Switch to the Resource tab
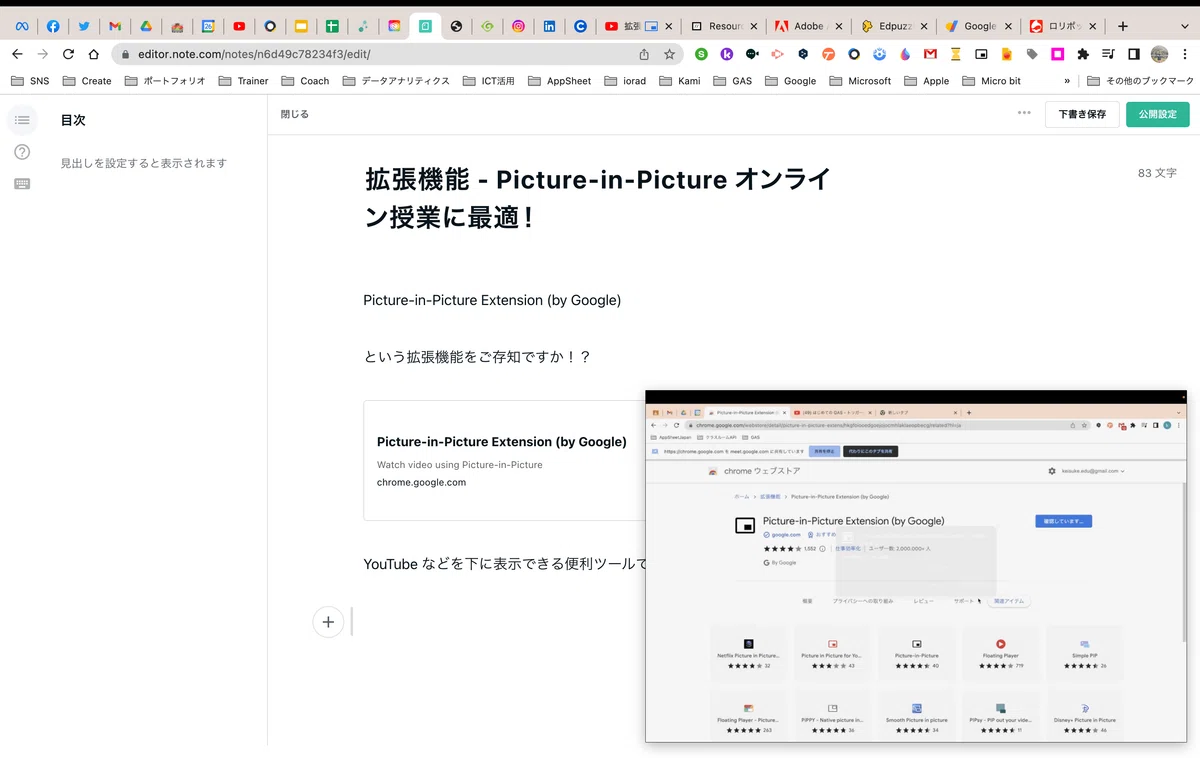This screenshot has width=1200, height=758. (722, 26)
